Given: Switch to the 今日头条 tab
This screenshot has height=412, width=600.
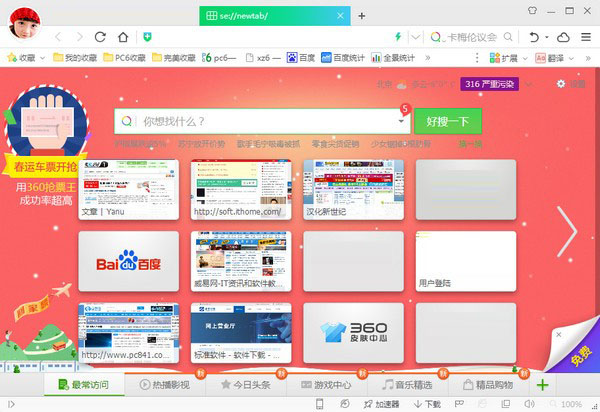Looking at the screenshot, I should pyautogui.click(x=246, y=384).
